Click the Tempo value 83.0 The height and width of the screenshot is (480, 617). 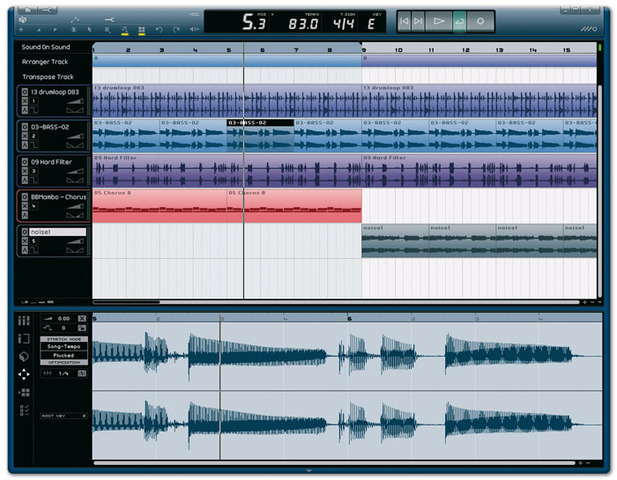[303, 24]
